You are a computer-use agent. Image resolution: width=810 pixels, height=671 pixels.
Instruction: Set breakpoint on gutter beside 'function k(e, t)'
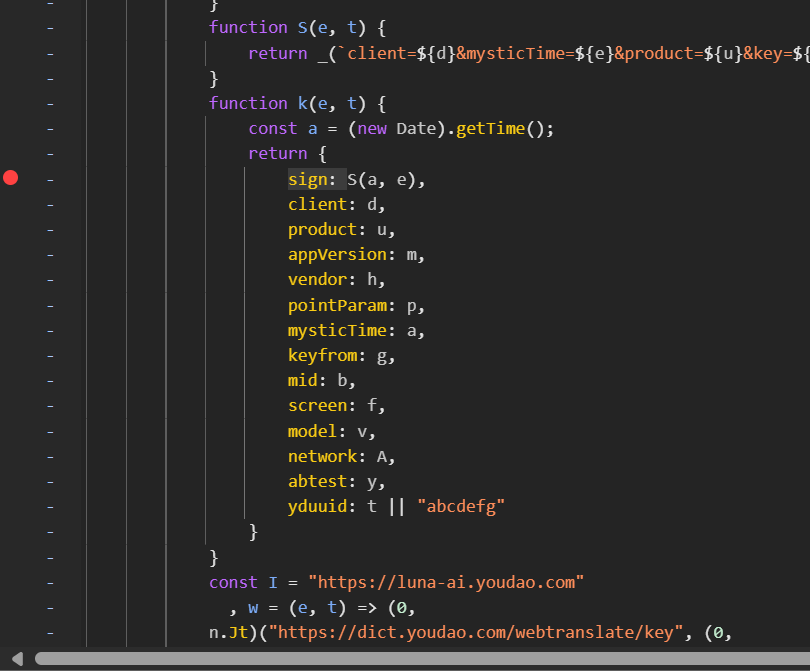[50, 103]
